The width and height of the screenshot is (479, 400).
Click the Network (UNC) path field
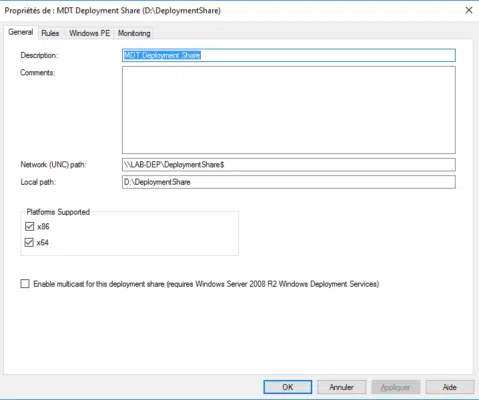(289, 165)
